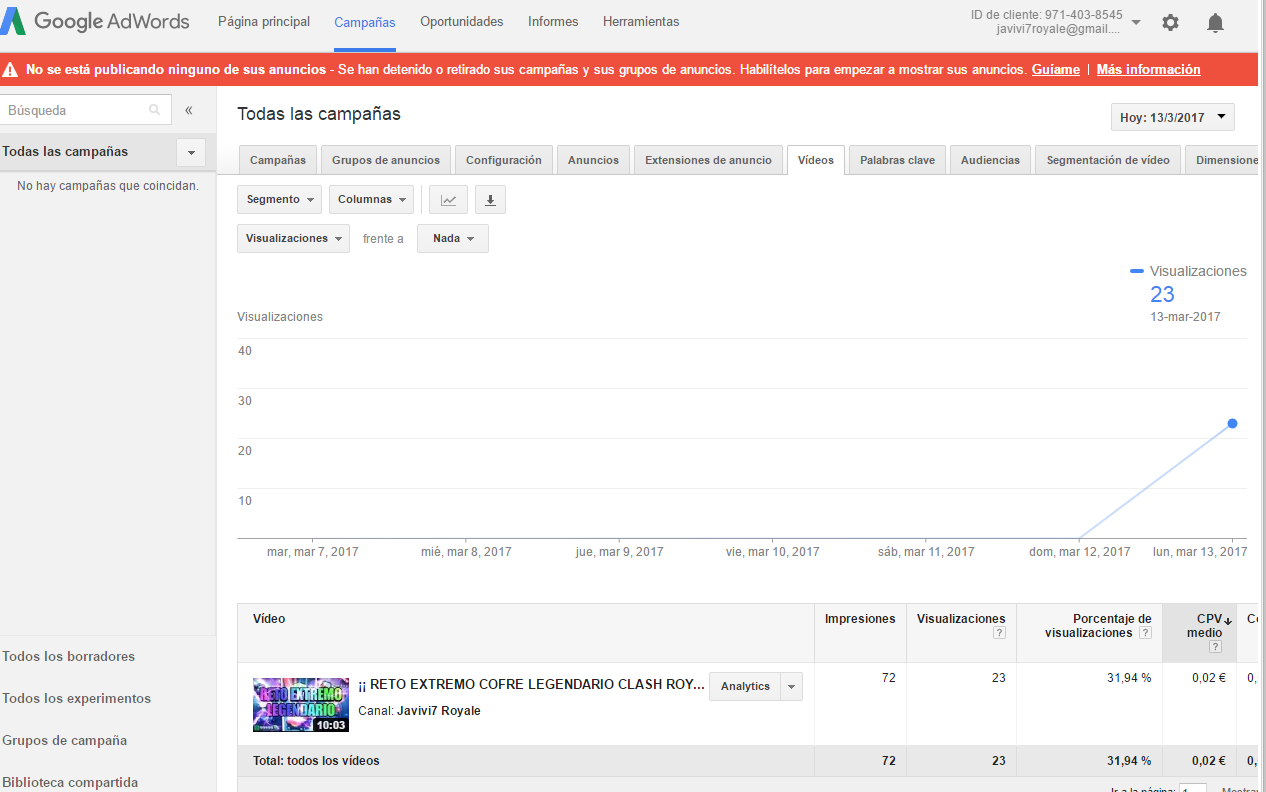Click the video thumbnail with 10:03 duration

[x=301, y=705]
